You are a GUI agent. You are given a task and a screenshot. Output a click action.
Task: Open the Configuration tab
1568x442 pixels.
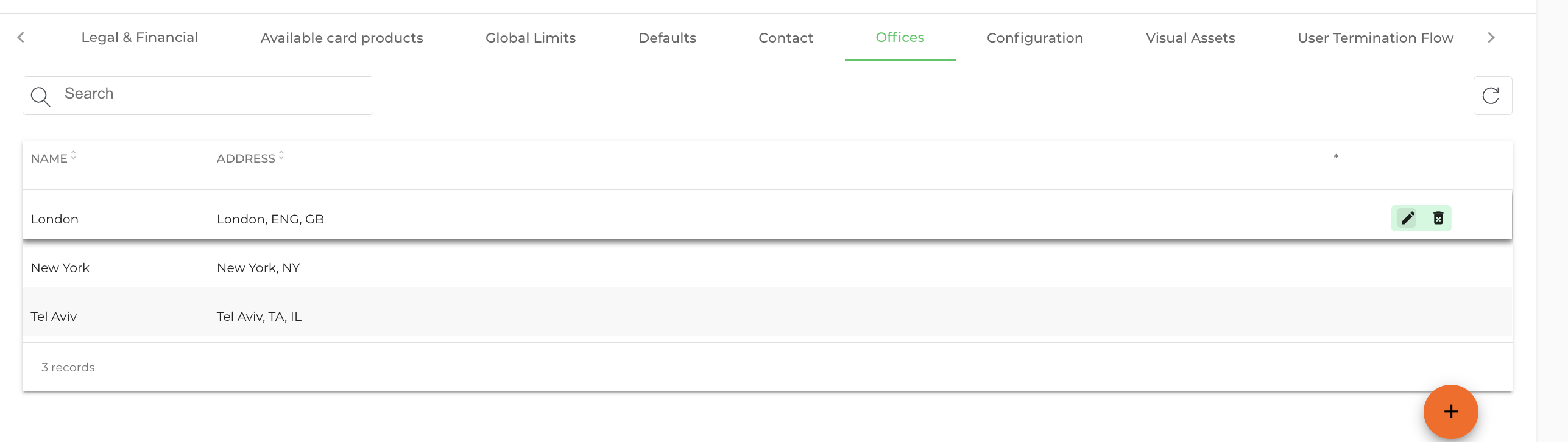coord(1035,38)
